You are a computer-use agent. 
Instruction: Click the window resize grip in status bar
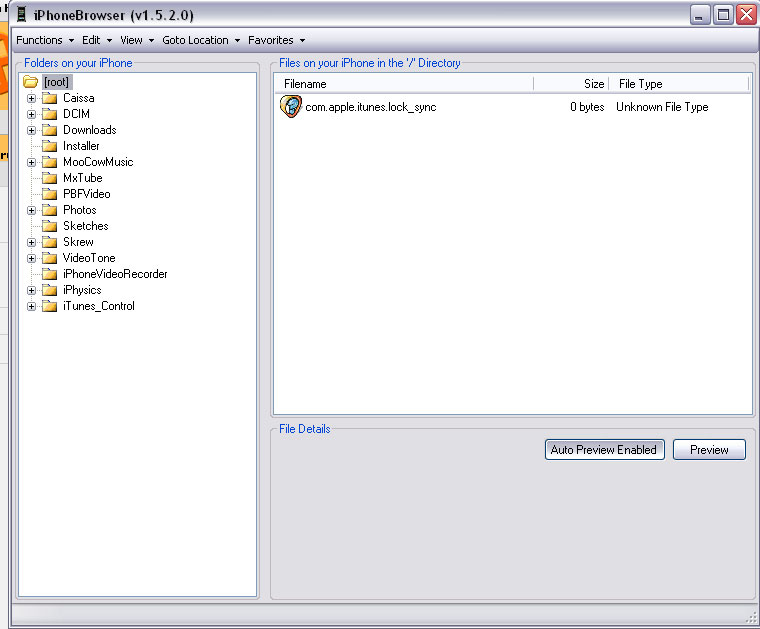coord(752,617)
